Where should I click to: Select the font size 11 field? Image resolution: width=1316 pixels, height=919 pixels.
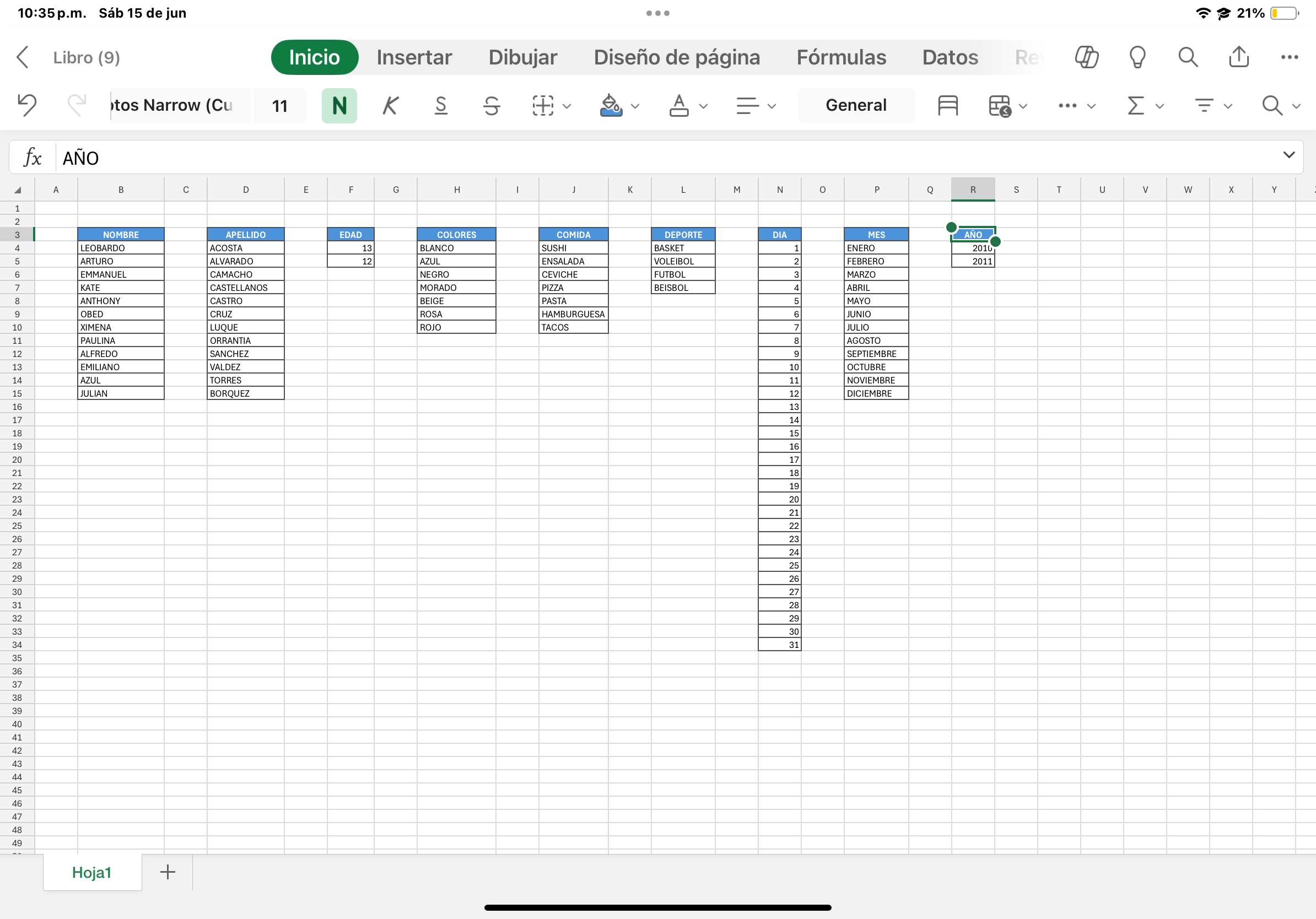tap(280, 105)
